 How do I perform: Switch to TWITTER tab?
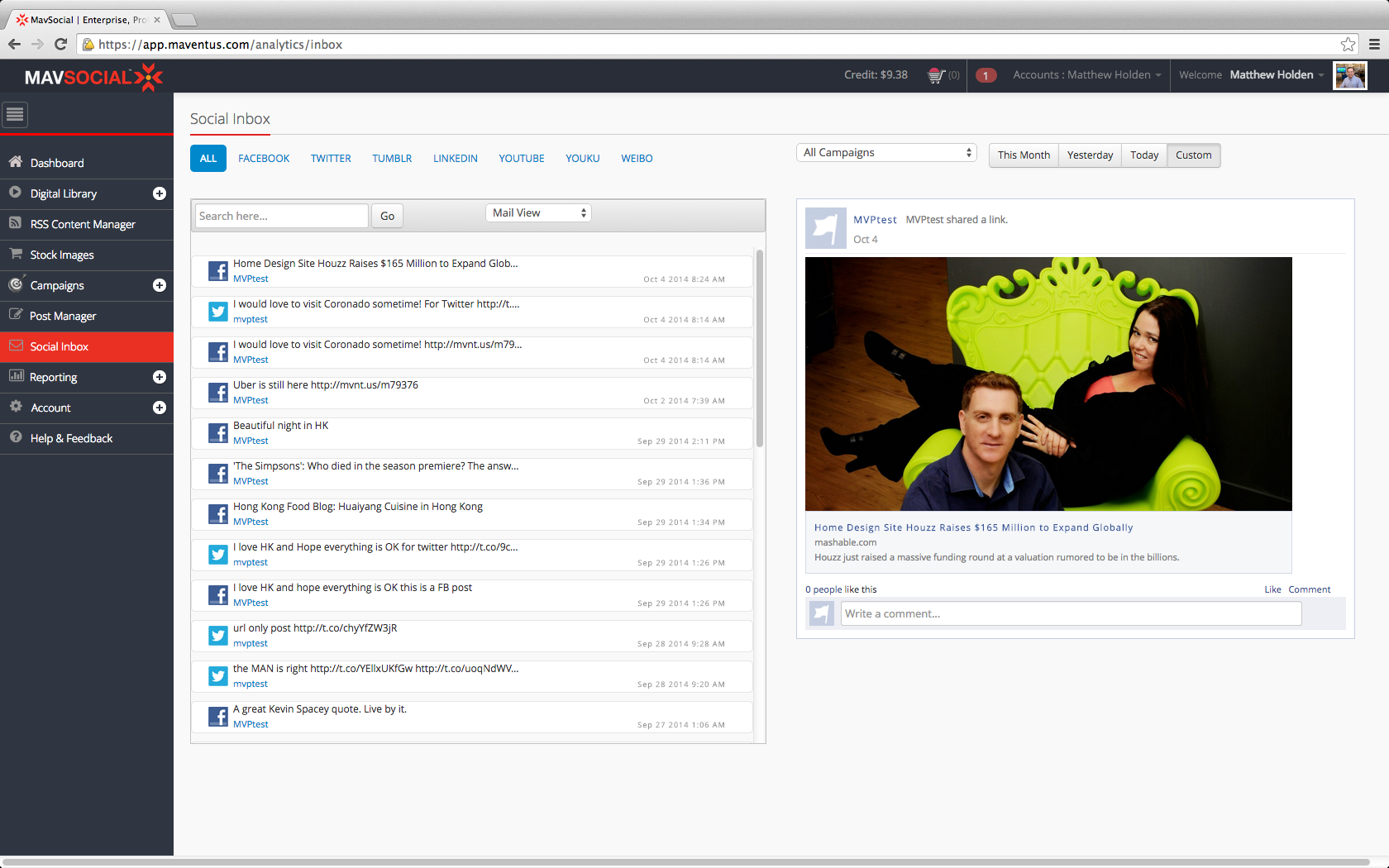pyautogui.click(x=331, y=159)
